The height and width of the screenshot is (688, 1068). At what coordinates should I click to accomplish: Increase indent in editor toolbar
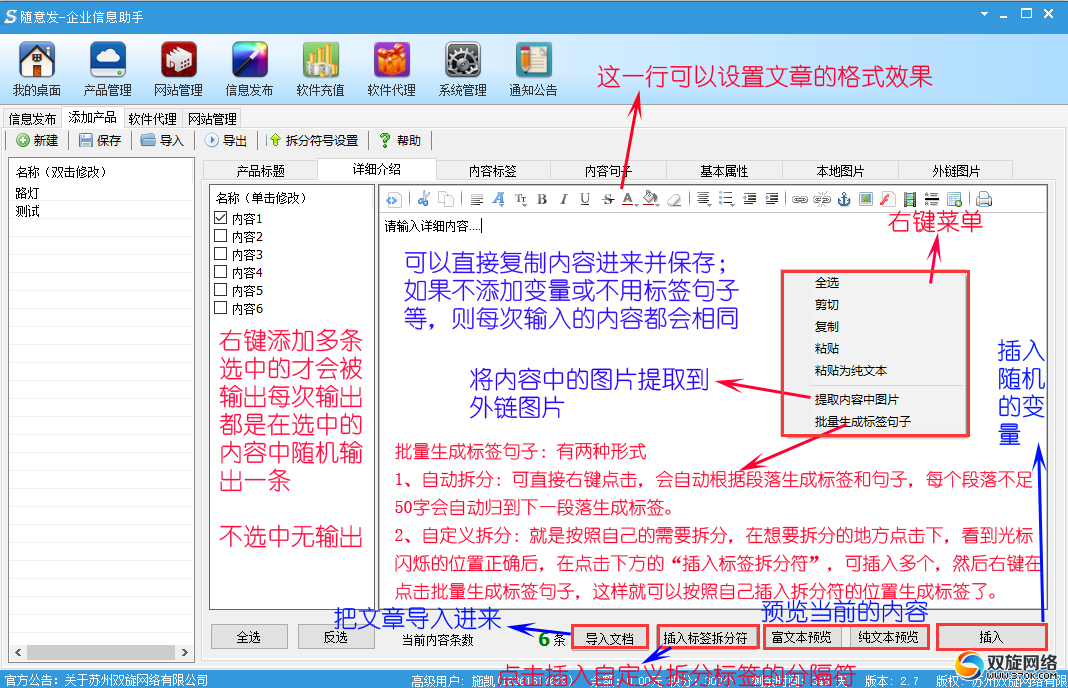click(772, 199)
